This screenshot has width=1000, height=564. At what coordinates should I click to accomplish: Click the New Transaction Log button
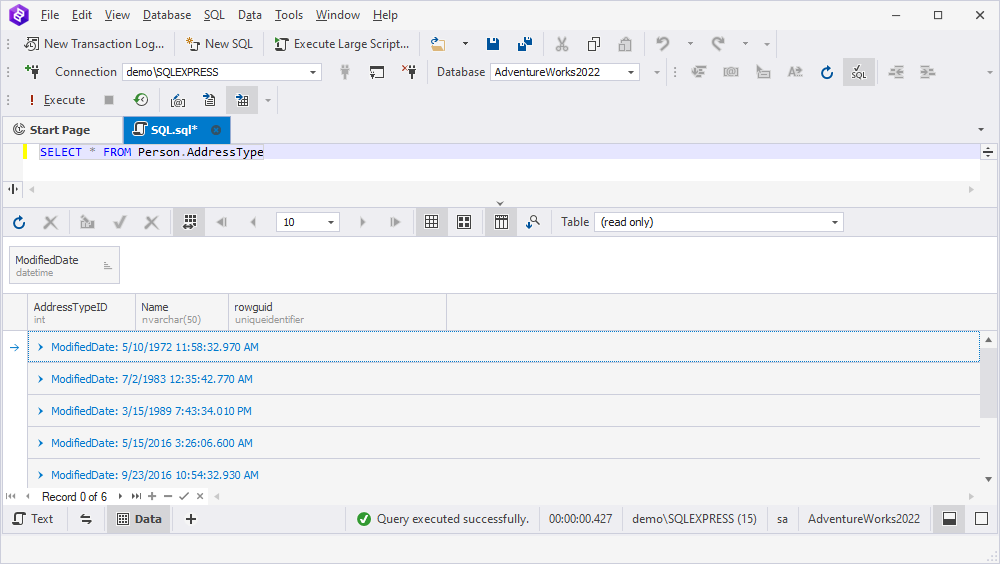point(94,44)
